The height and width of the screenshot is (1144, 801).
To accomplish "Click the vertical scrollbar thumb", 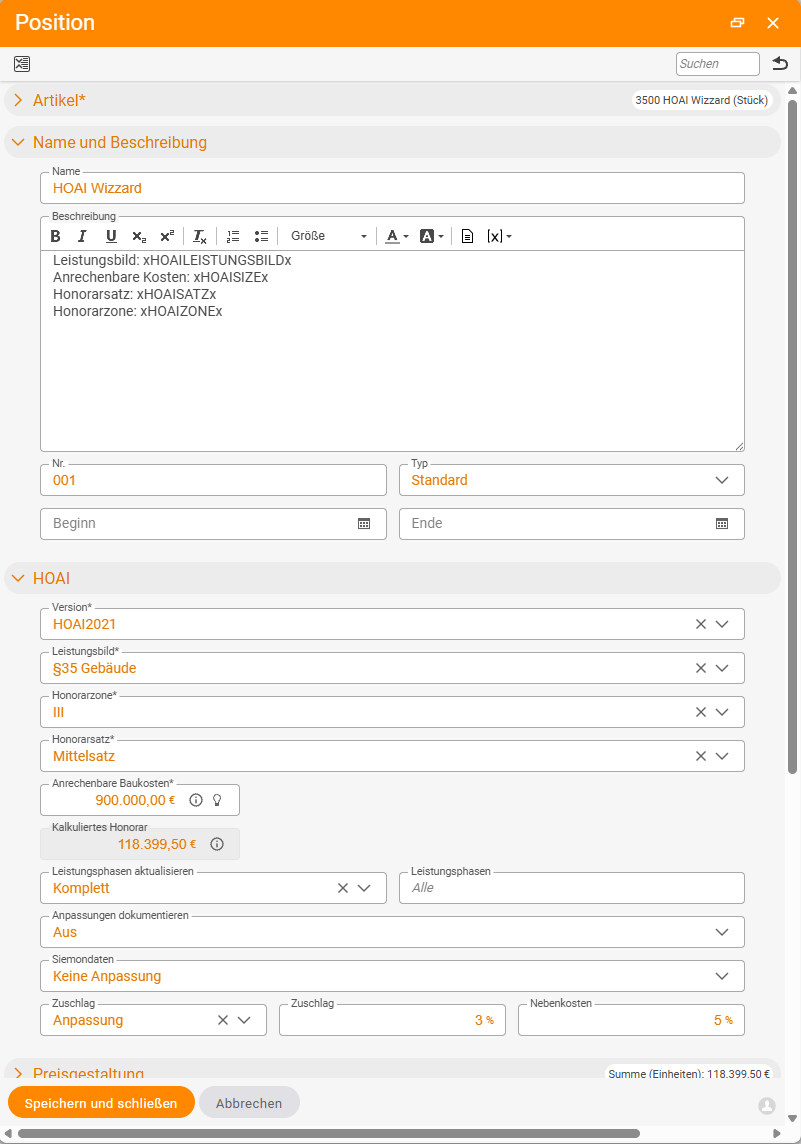I will tap(792, 436).
